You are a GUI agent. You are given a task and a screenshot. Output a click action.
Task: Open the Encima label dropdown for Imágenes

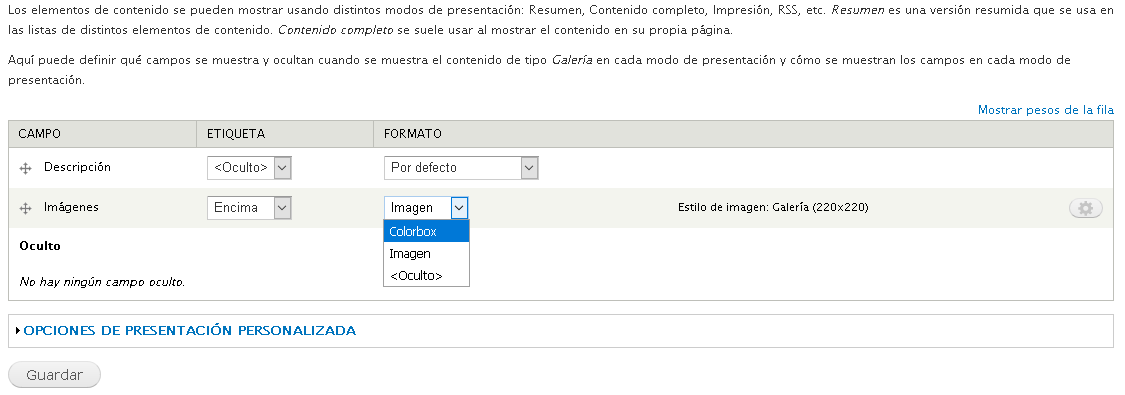pyautogui.click(x=249, y=208)
